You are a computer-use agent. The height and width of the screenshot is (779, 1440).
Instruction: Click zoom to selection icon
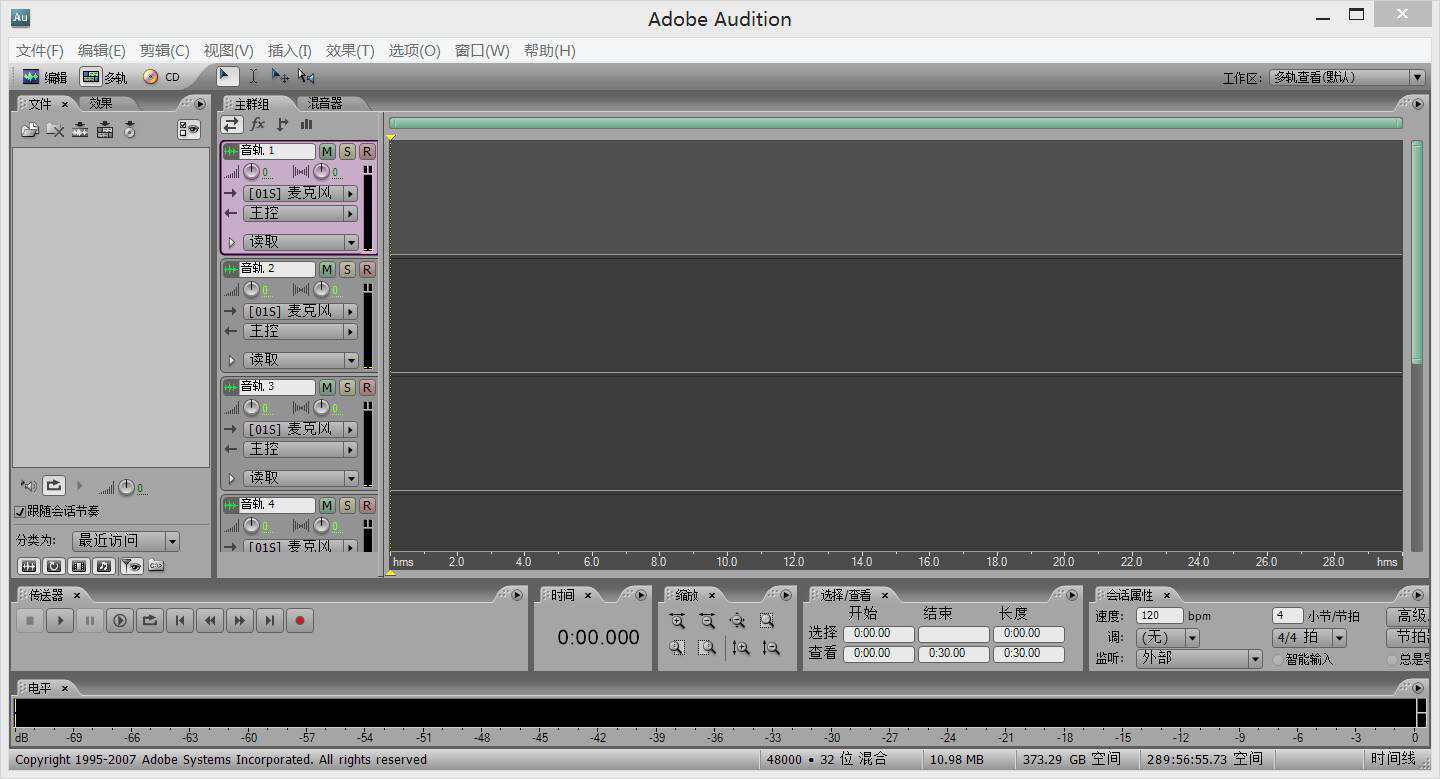(x=767, y=621)
